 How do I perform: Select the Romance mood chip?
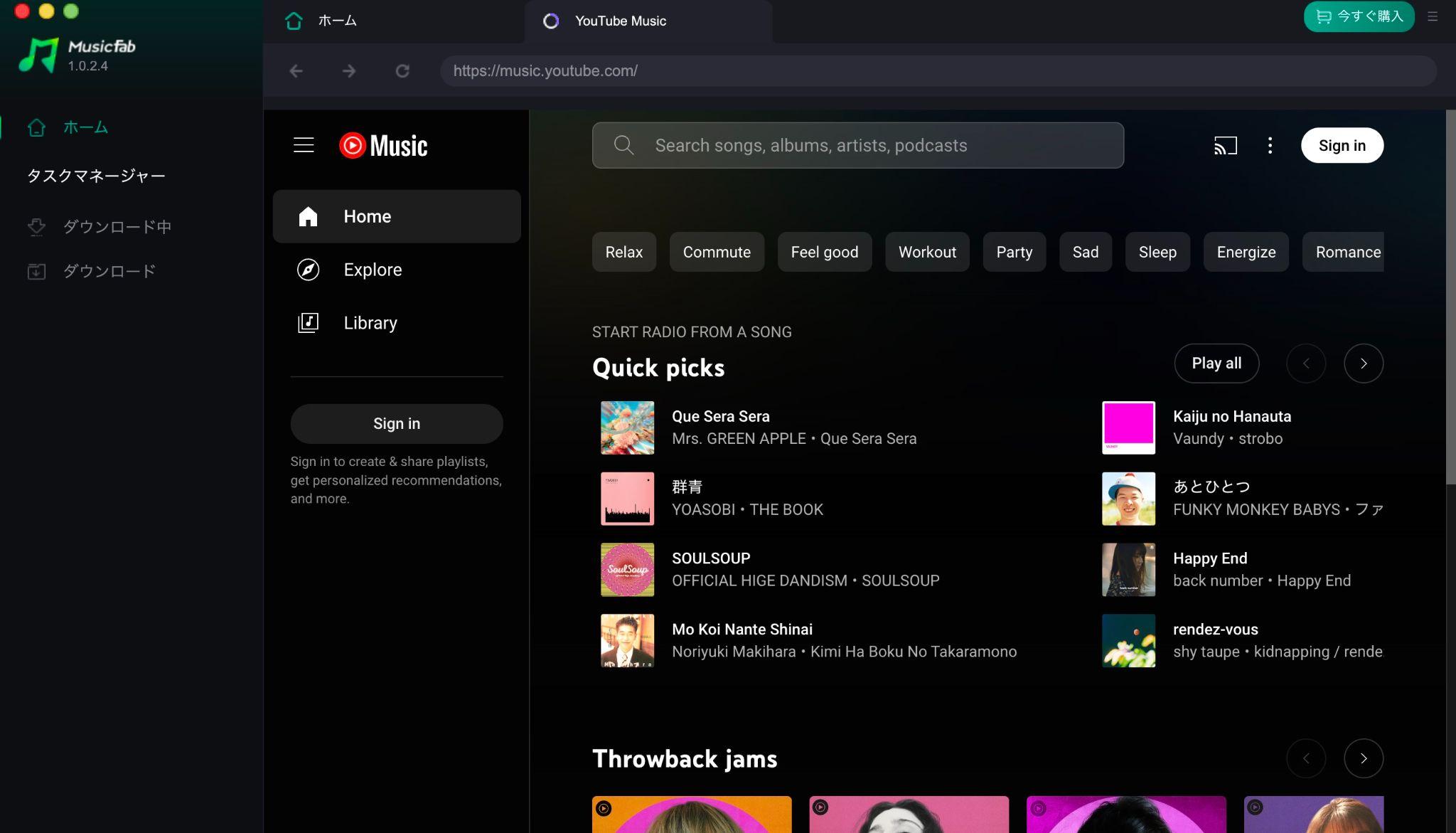1344,252
